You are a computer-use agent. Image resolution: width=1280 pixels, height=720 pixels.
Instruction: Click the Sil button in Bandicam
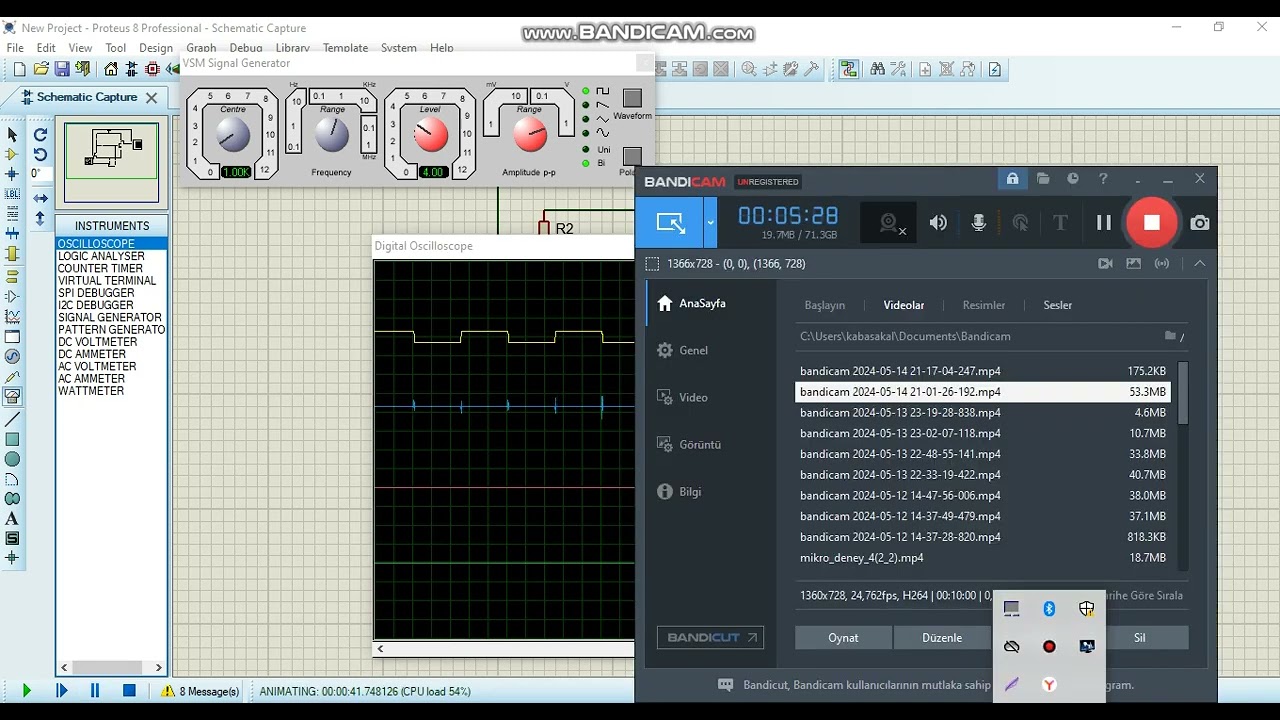[1140, 637]
